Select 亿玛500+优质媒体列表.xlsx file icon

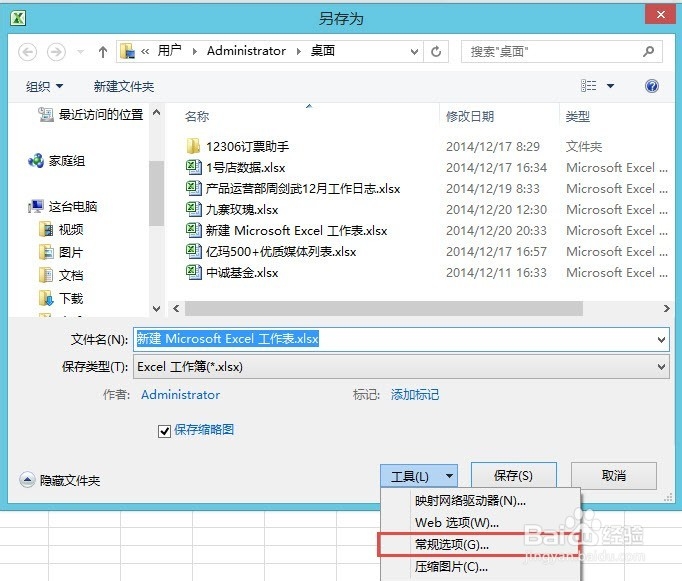coord(193,251)
